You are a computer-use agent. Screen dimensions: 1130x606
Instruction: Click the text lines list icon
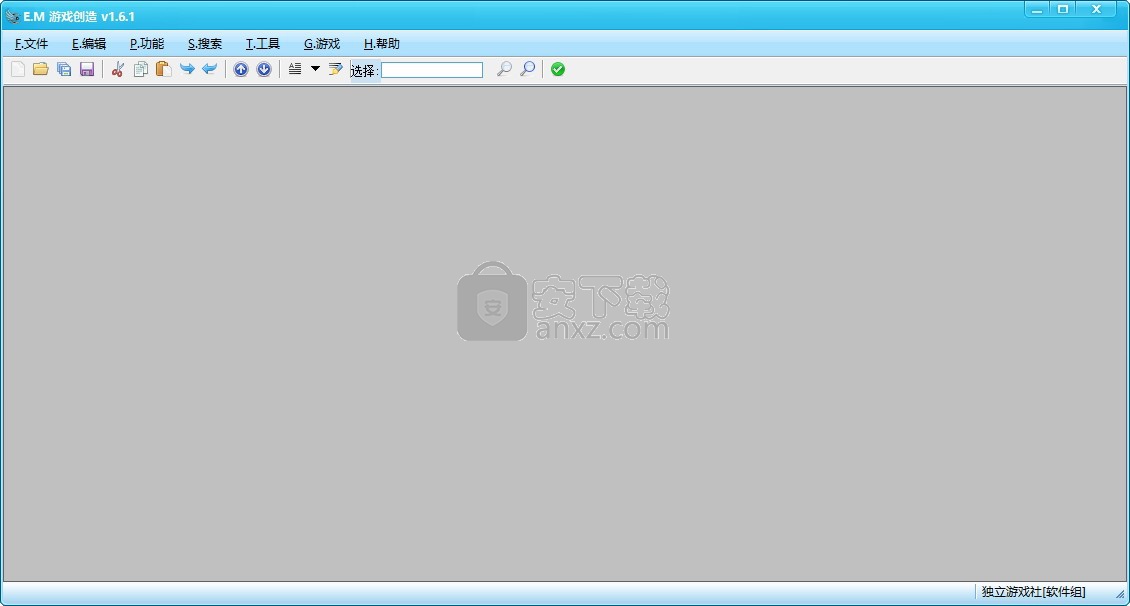[295, 69]
